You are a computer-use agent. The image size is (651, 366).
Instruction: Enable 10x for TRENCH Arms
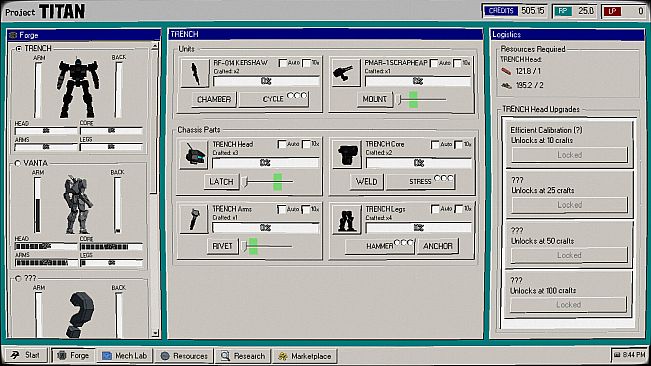[306, 209]
